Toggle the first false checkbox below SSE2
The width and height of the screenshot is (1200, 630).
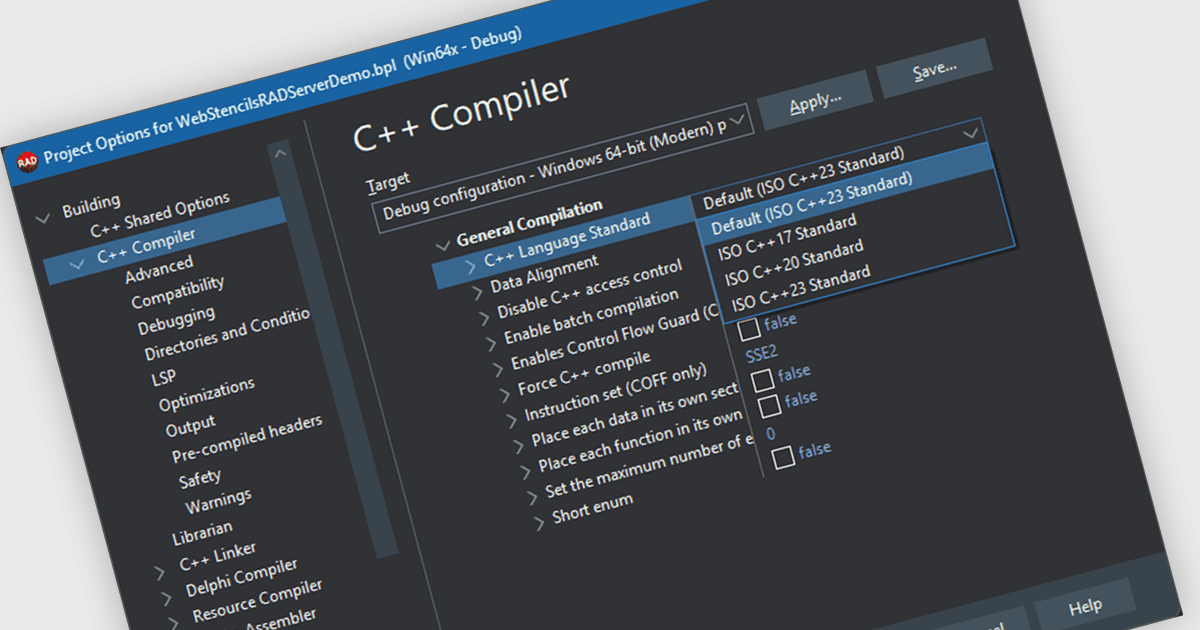point(762,379)
